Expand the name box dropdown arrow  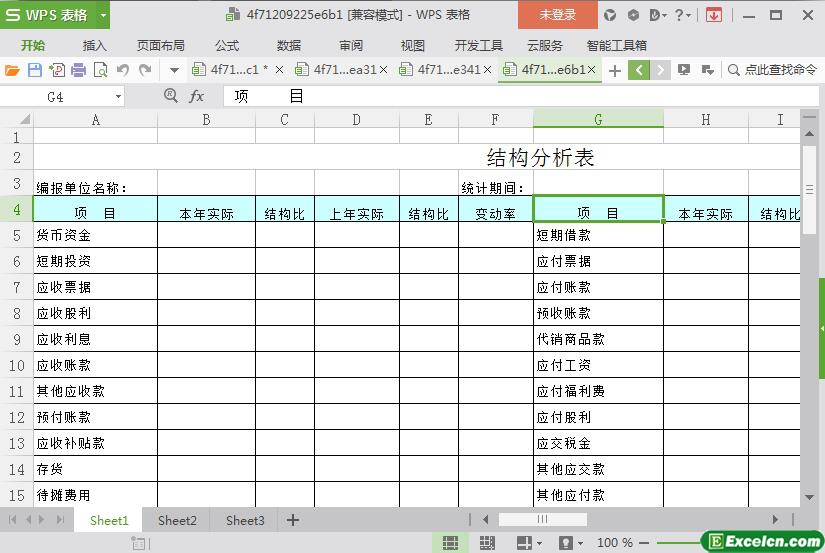click(118, 97)
